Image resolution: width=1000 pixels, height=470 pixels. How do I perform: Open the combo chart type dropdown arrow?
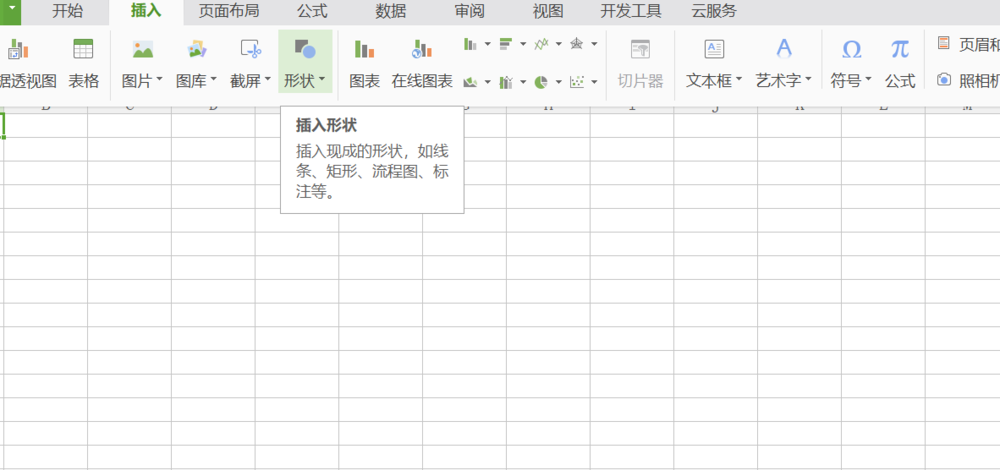click(x=523, y=82)
